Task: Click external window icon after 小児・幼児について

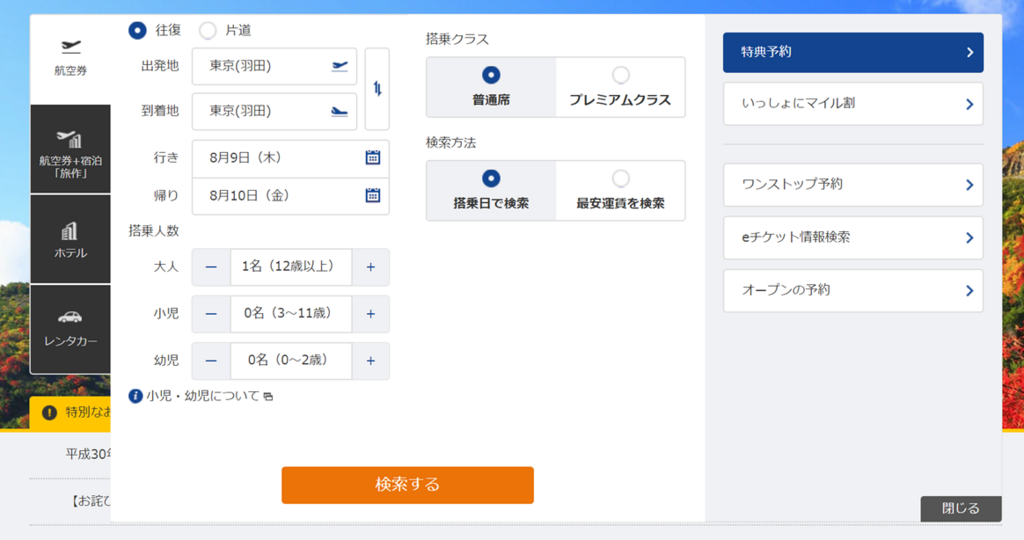Action: pyautogui.click(x=268, y=397)
